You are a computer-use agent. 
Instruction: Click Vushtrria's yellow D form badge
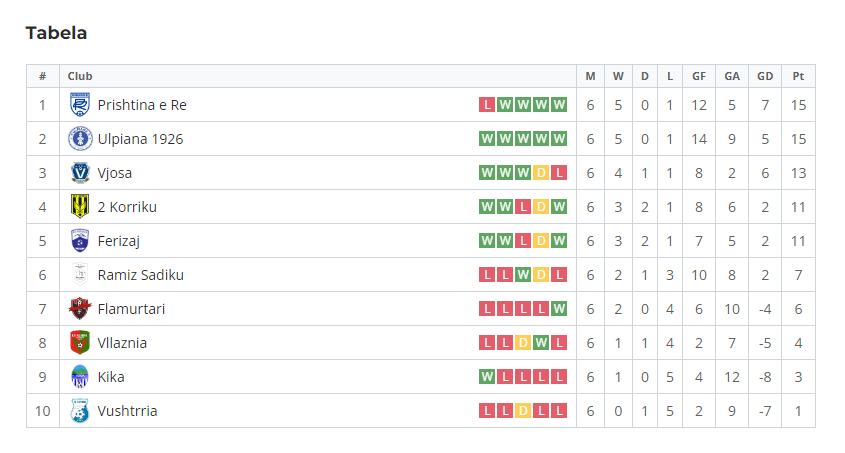click(x=523, y=411)
